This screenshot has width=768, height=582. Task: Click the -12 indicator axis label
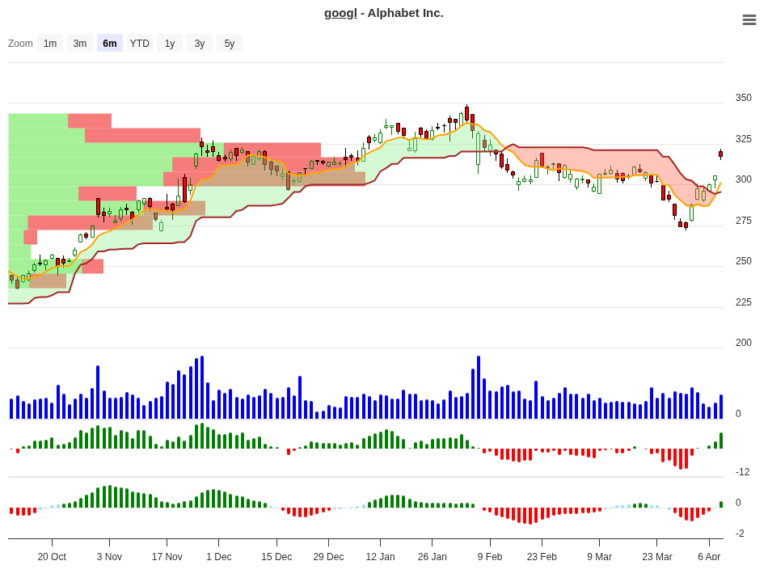coord(743,472)
